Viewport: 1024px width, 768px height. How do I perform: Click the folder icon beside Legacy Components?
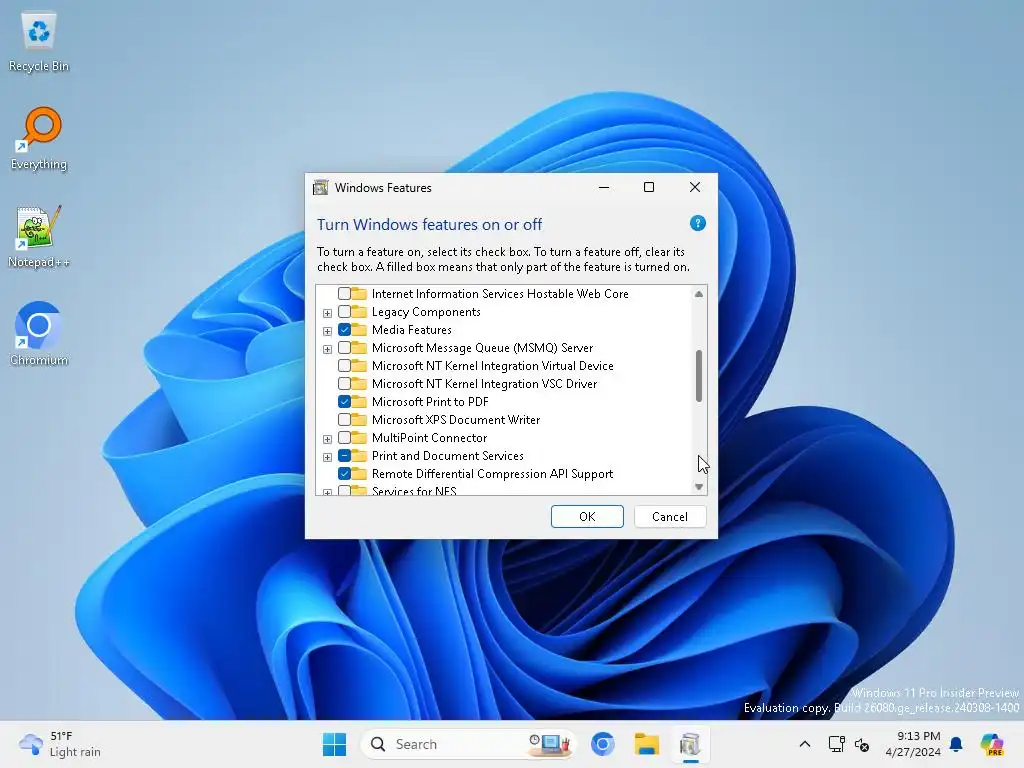pyautogui.click(x=359, y=312)
